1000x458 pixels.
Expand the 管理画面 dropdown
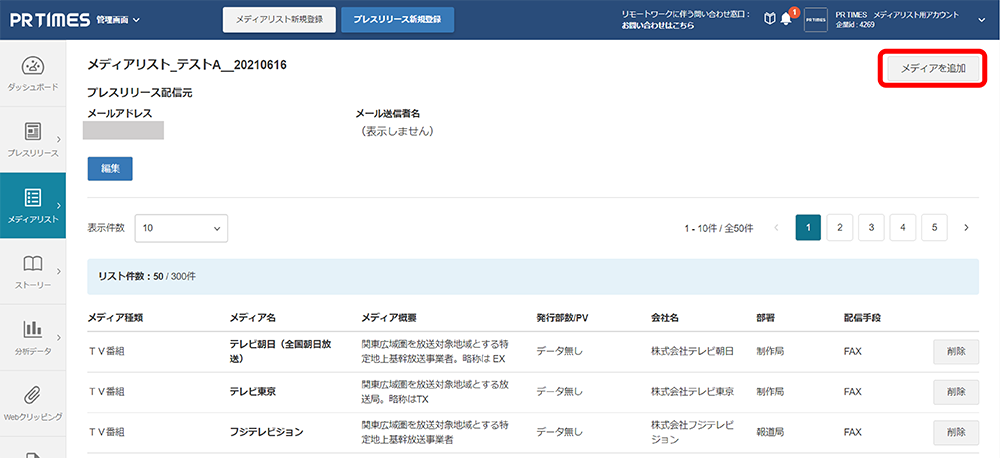click(118, 20)
